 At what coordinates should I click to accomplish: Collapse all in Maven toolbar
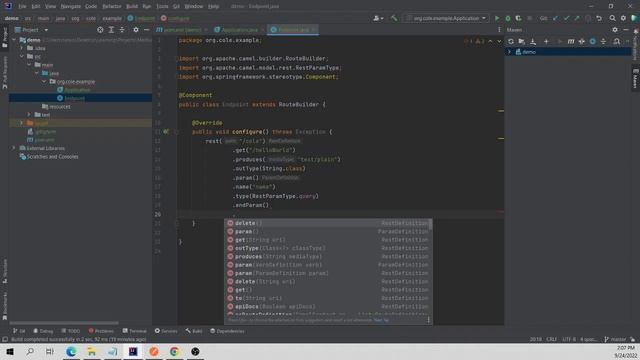[x=603, y=41]
